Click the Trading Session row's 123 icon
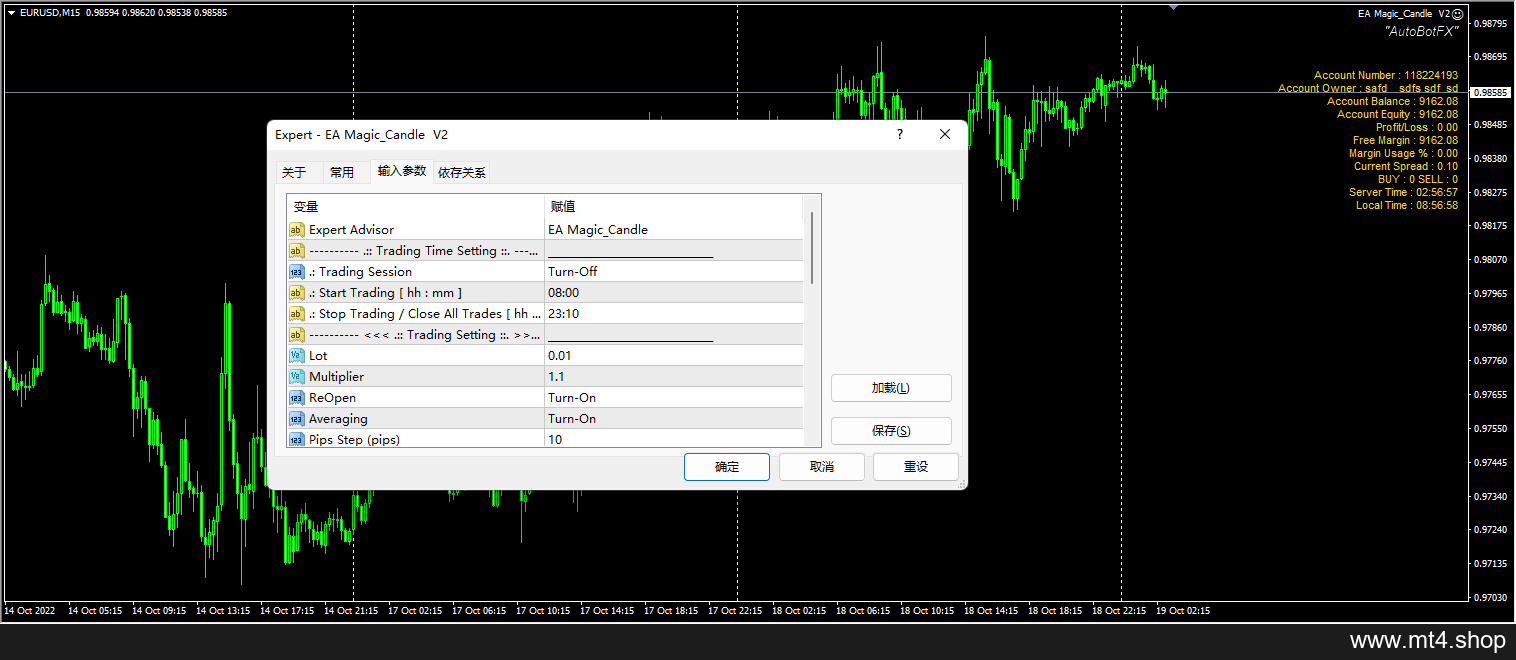Image resolution: width=1516 pixels, height=660 pixels. 297,272
